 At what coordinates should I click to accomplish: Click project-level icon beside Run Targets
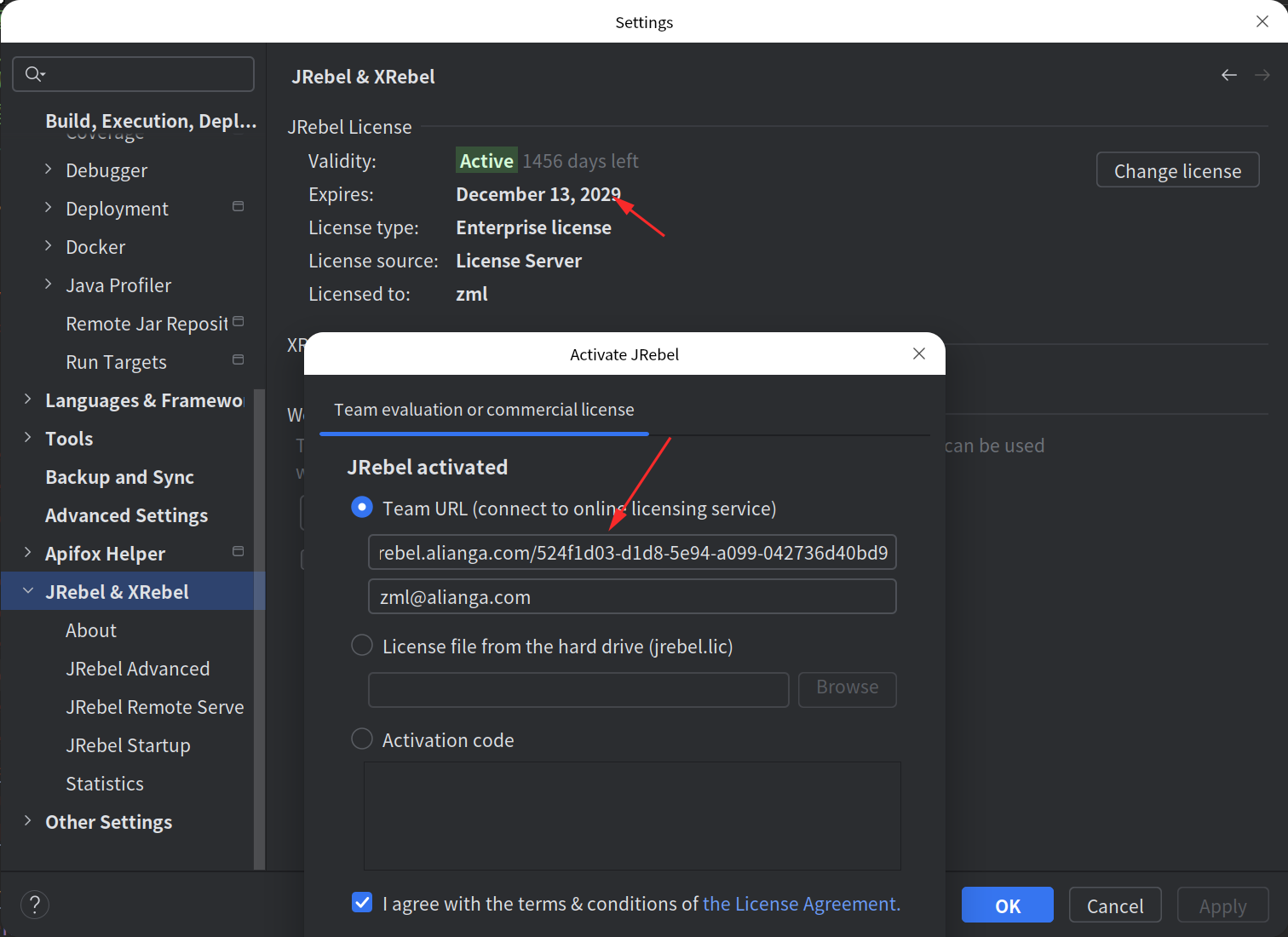[239, 360]
